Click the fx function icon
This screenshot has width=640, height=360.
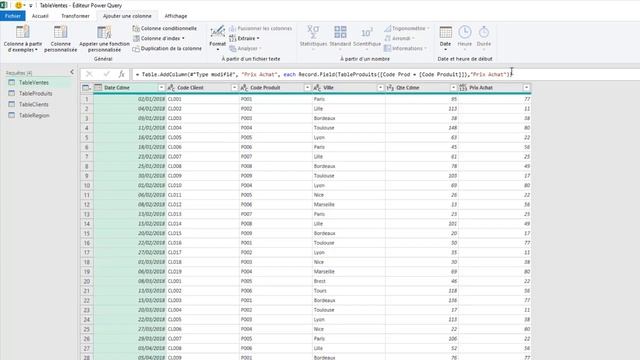pyautogui.click(x=121, y=74)
